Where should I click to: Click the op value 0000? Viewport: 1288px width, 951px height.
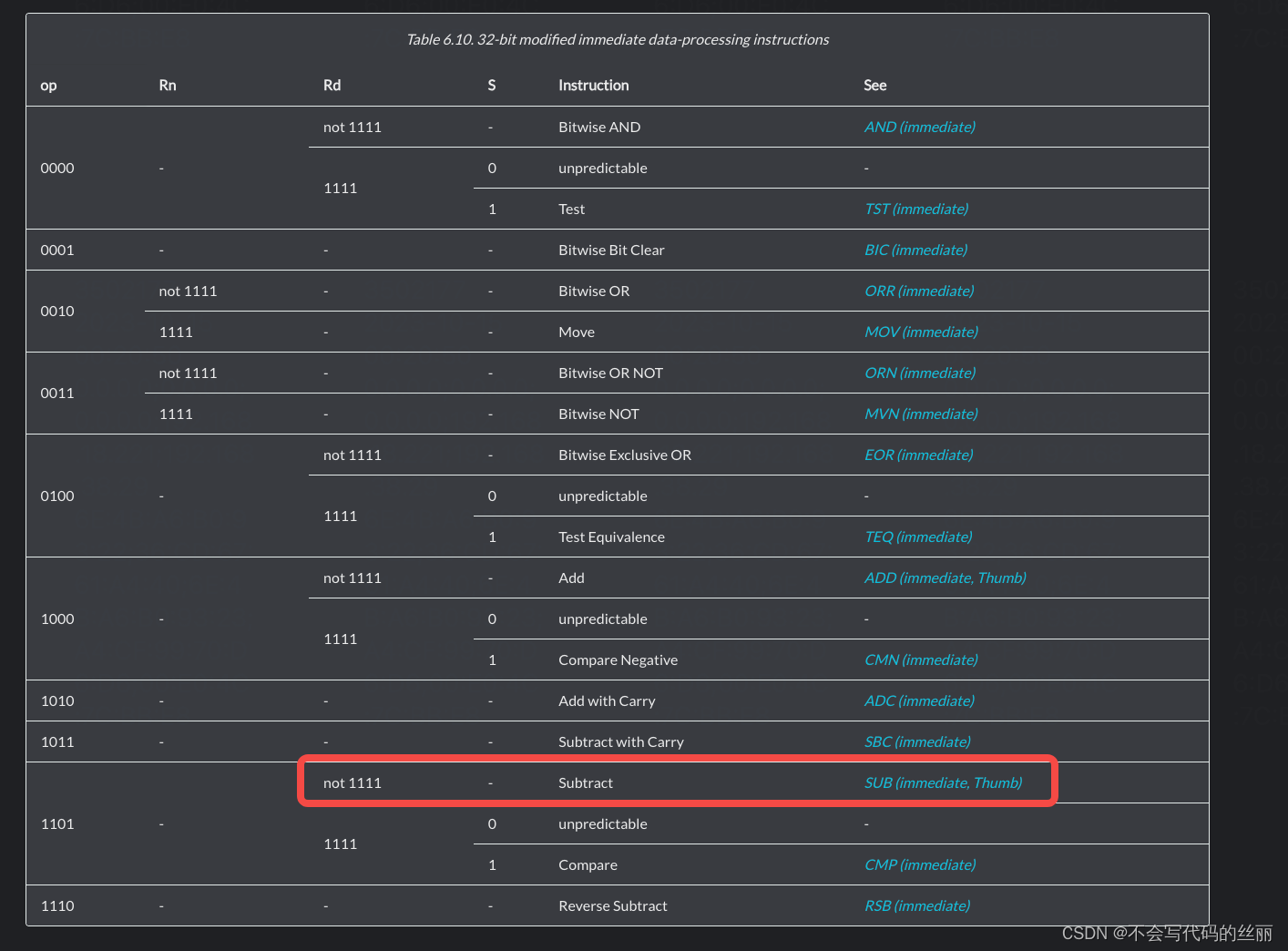[x=57, y=169]
